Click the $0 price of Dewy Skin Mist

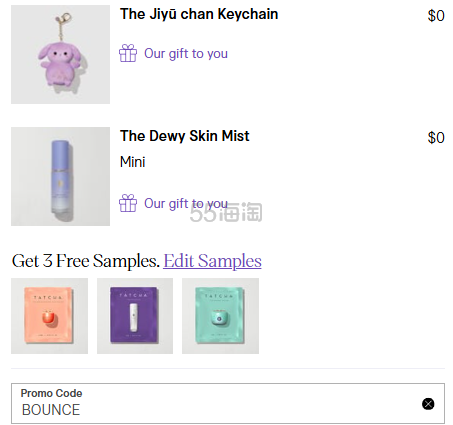436,138
